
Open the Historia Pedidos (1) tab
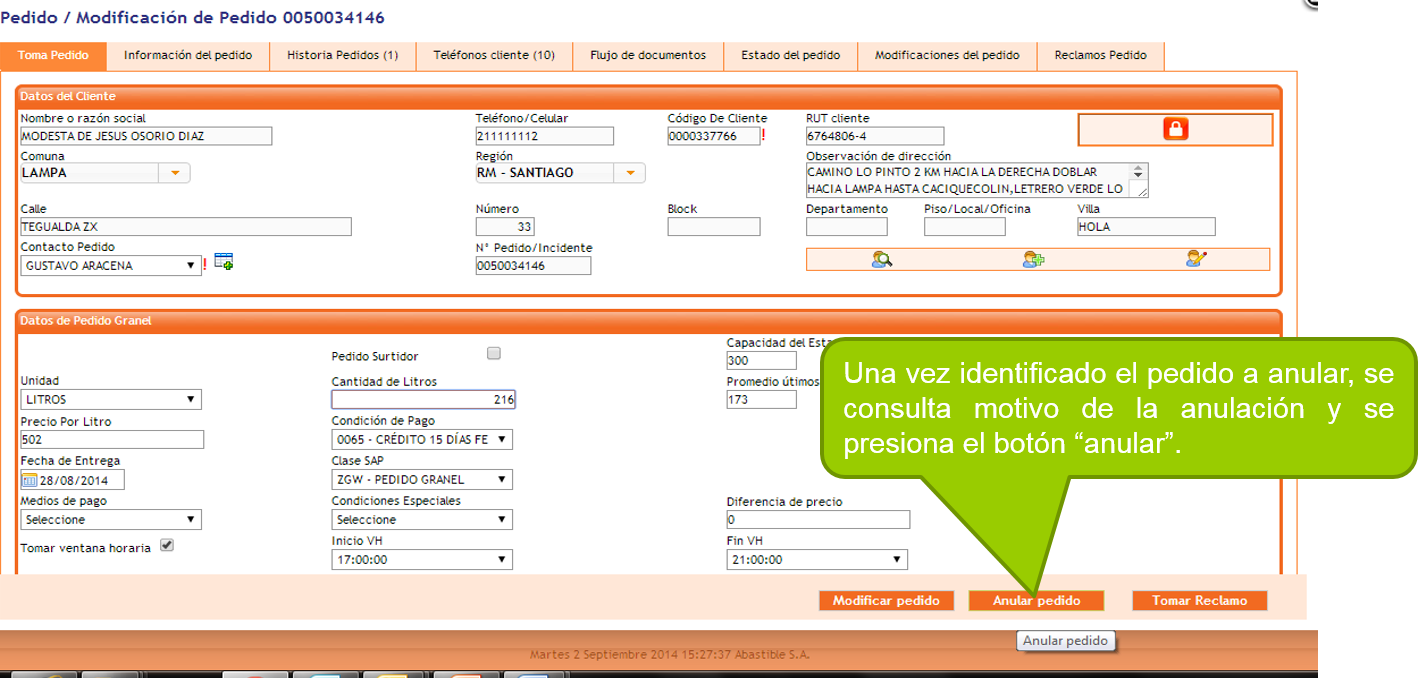coord(343,56)
